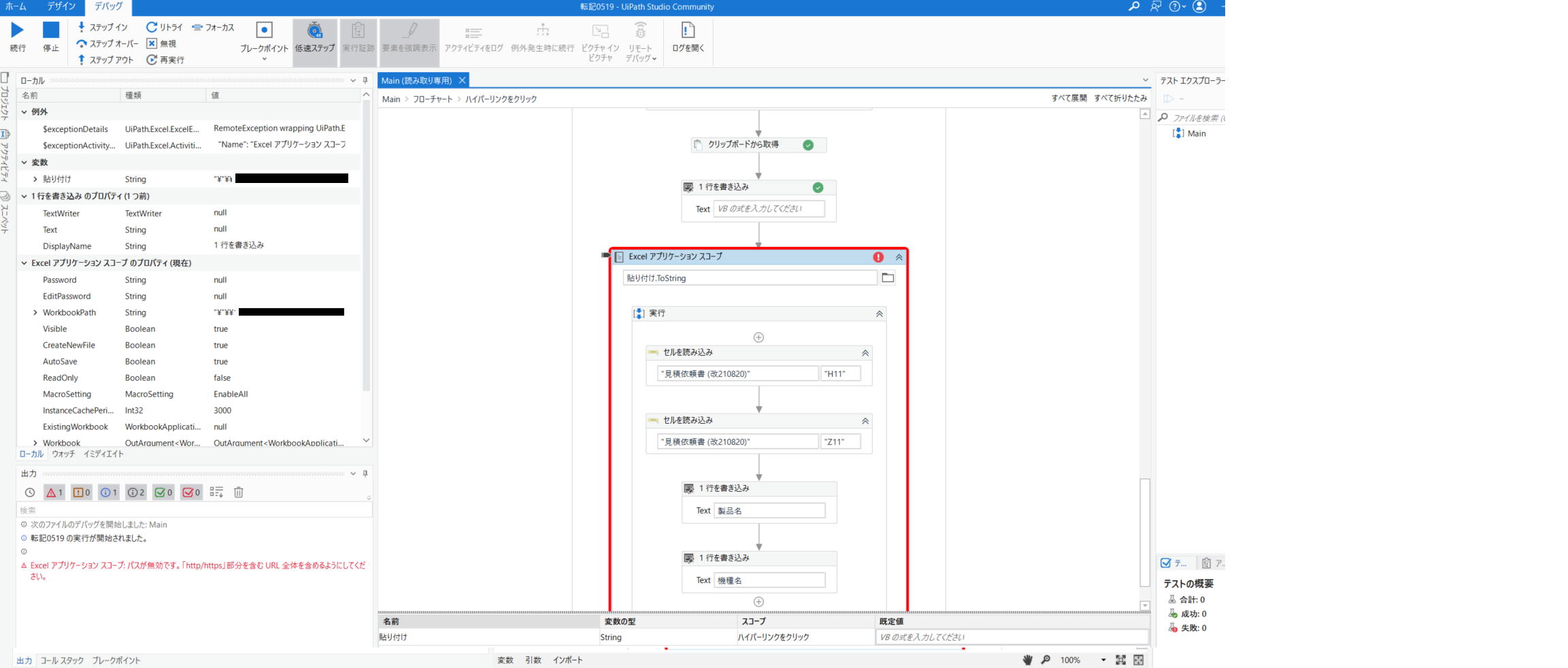Switch to the イミディエイト (Immediate) tab

pos(103,454)
